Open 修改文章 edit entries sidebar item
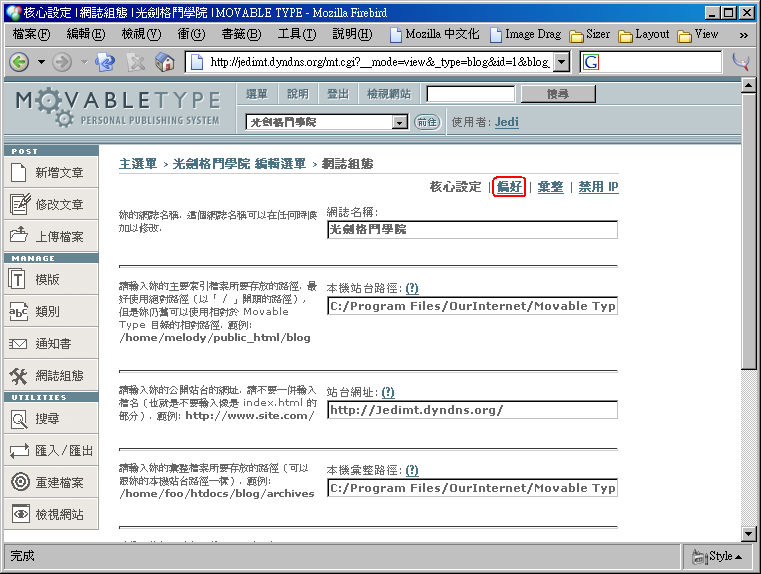 (x=51, y=204)
